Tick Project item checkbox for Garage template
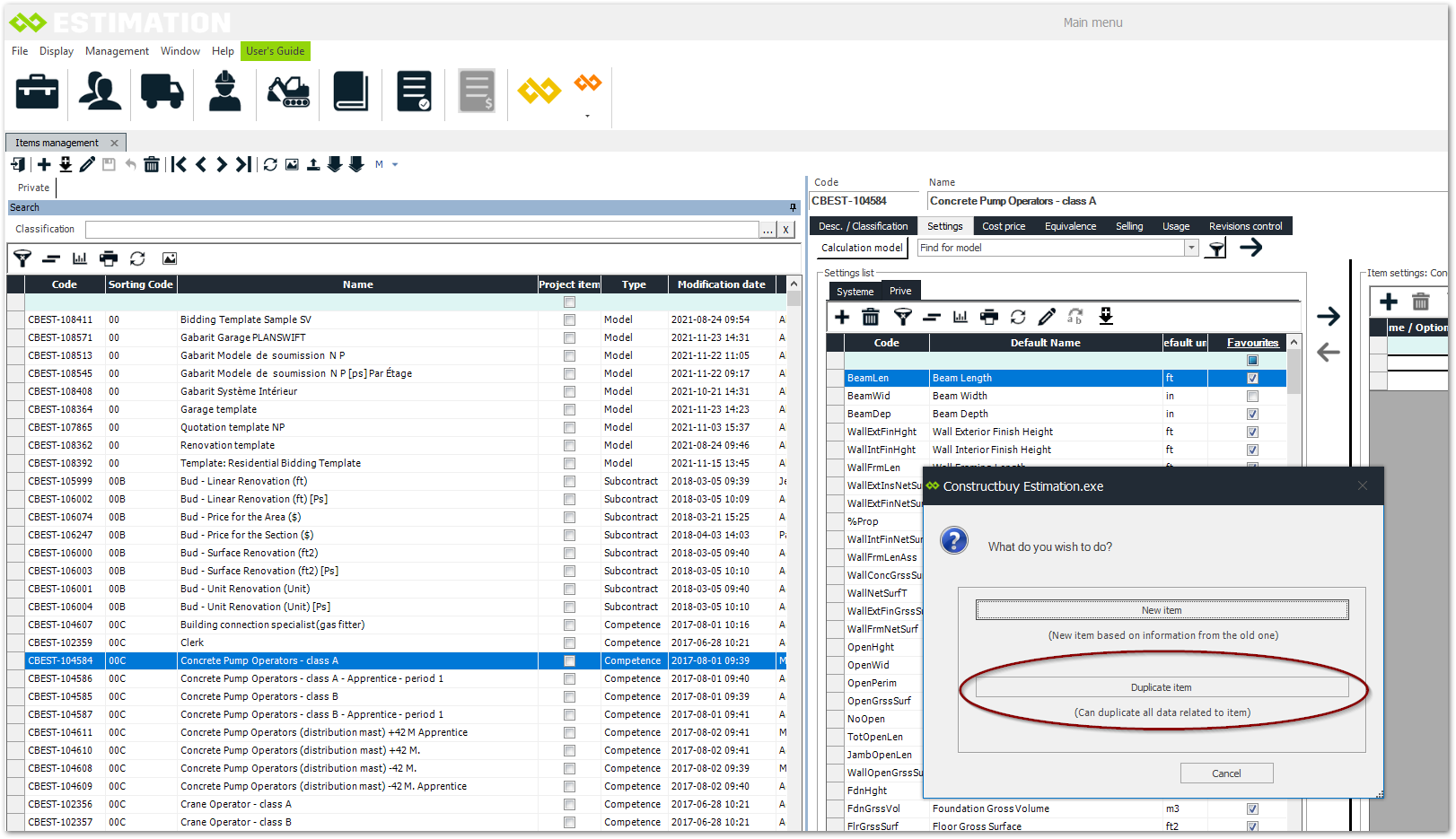The image size is (1456, 839). point(569,409)
